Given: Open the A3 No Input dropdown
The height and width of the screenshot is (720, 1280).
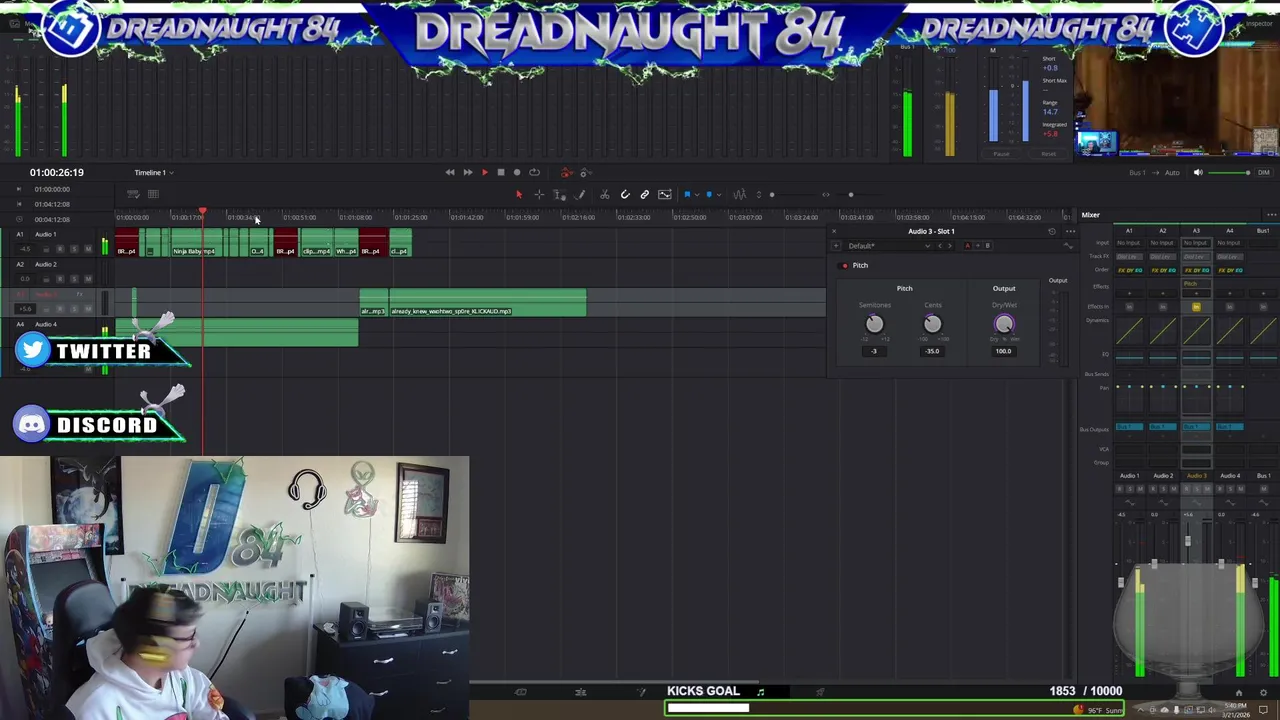Looking at the screenshot, I should pyautogui.click(x=1196, y=243).
